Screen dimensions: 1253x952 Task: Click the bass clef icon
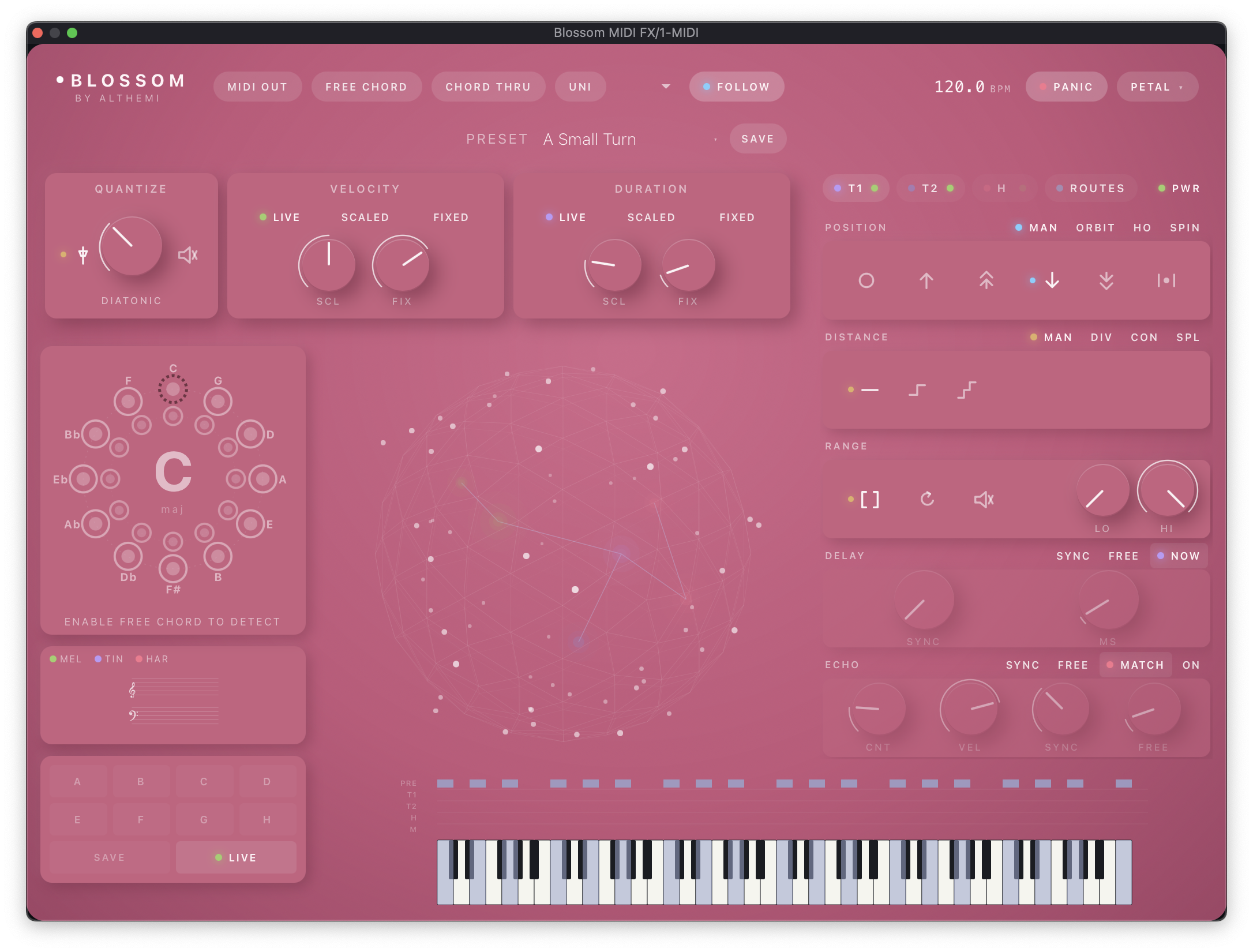pos(133,716)
